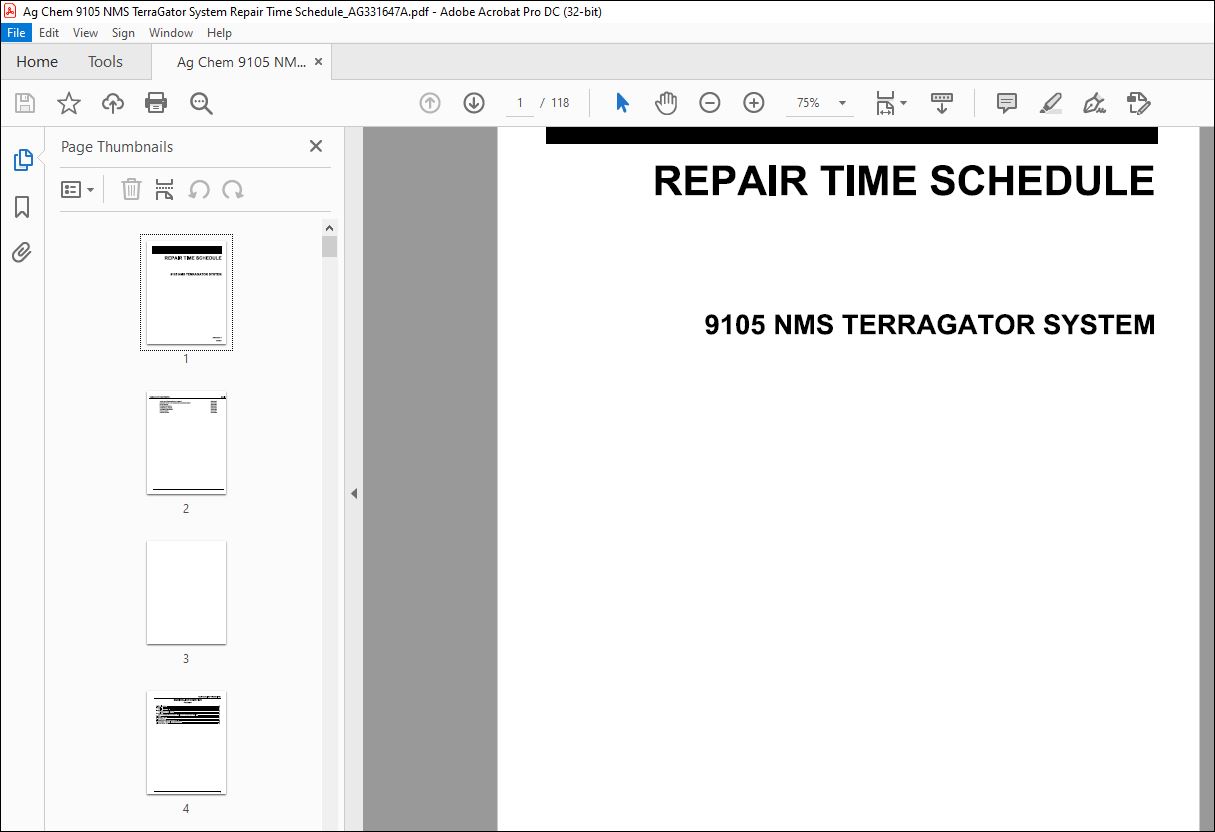Select page 4 thumbnail
1215x832 pixels.
pos(186,742)
